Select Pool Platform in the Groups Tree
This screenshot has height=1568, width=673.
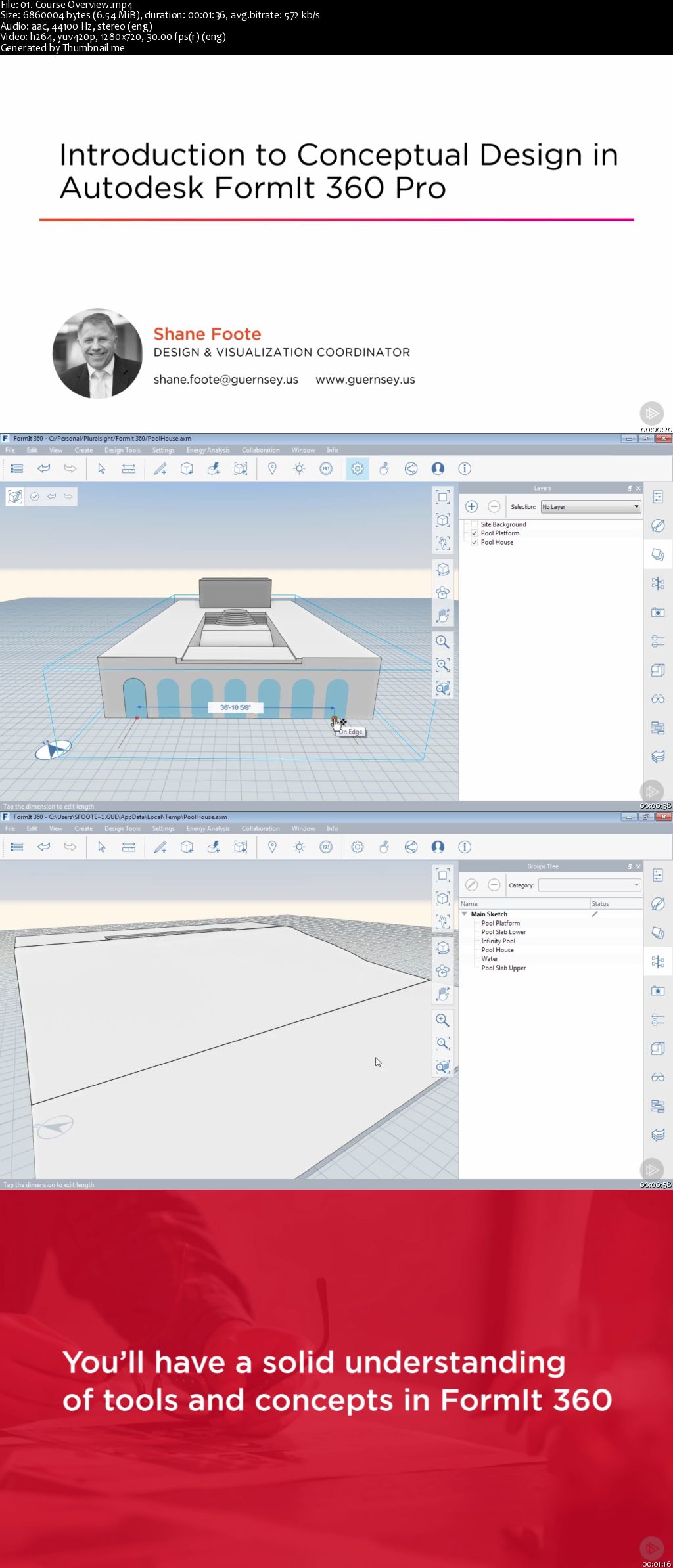point(500,923)
